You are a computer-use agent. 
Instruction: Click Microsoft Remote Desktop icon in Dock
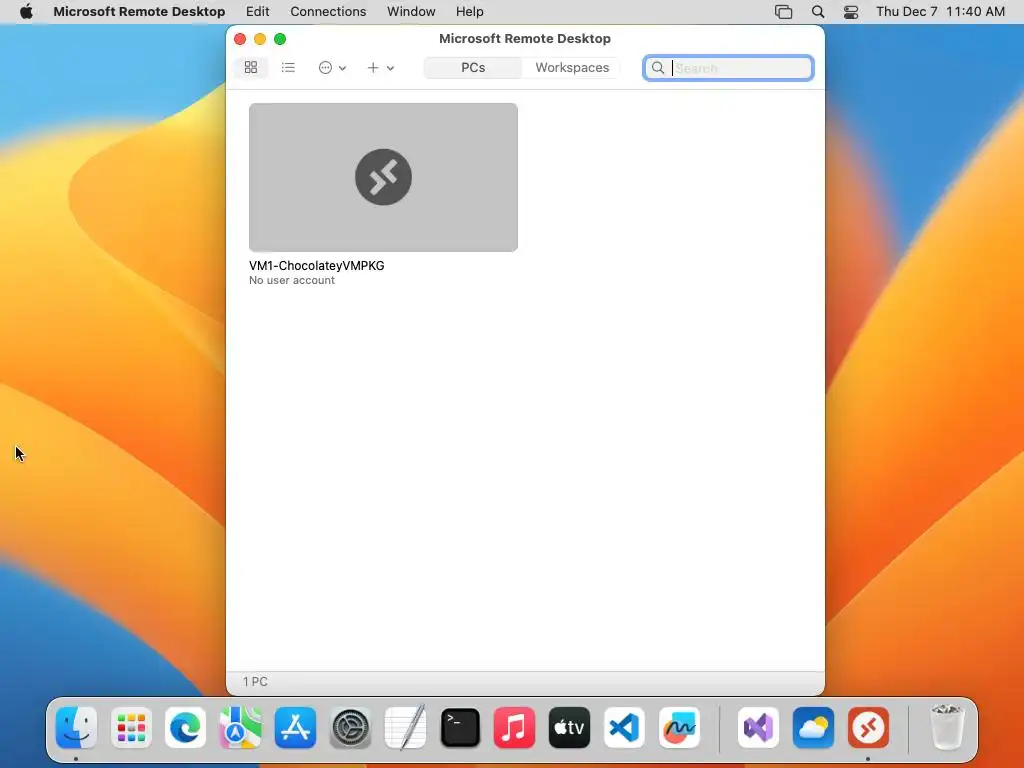(x=868, y=728)
